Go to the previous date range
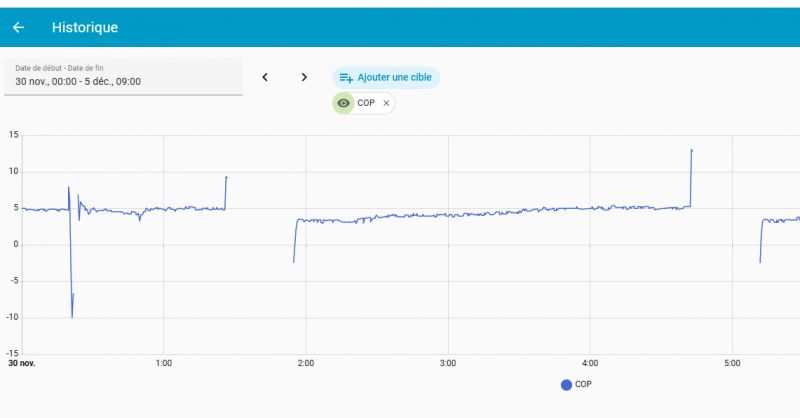Image resolution: width=800 pixels, height=418 pixels. [x=265, y=77]
